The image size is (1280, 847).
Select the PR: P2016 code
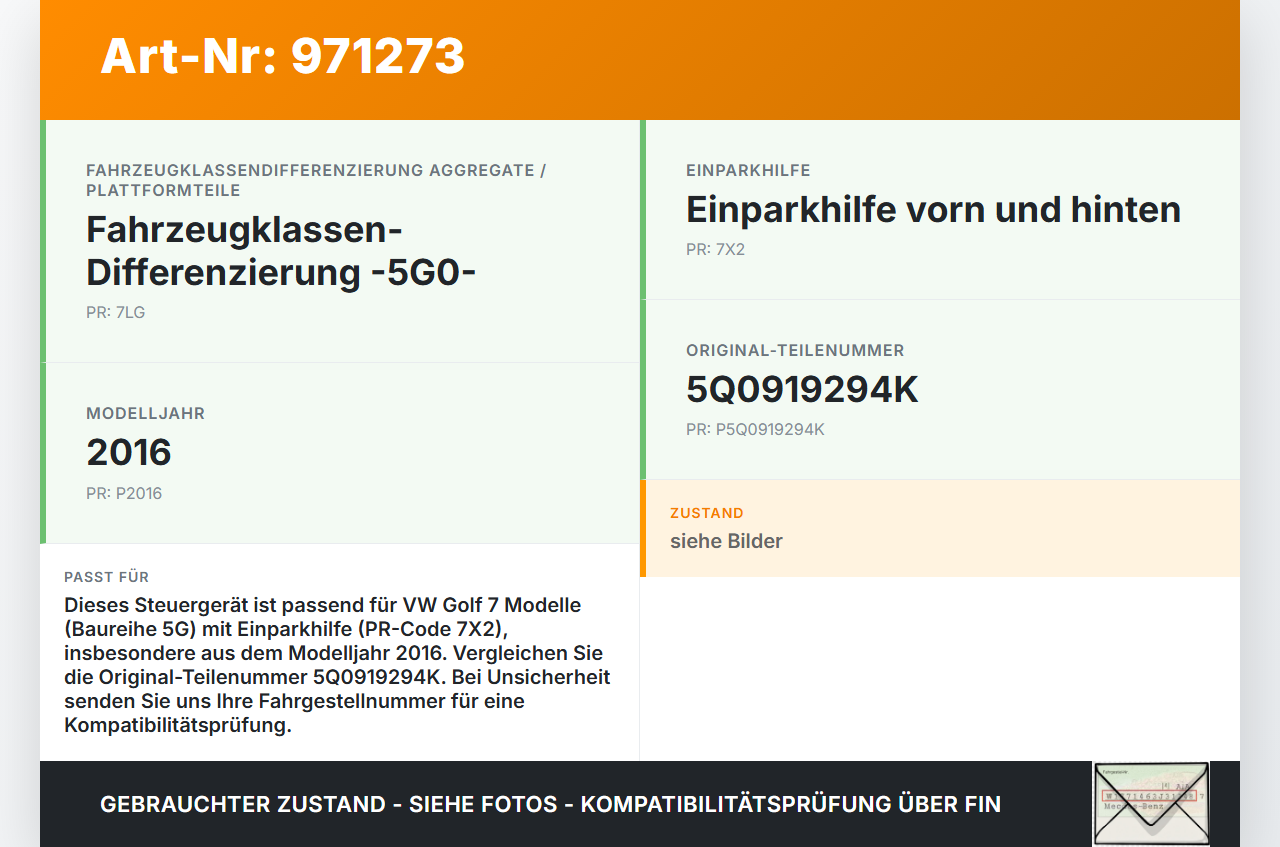tap(124, 493)
